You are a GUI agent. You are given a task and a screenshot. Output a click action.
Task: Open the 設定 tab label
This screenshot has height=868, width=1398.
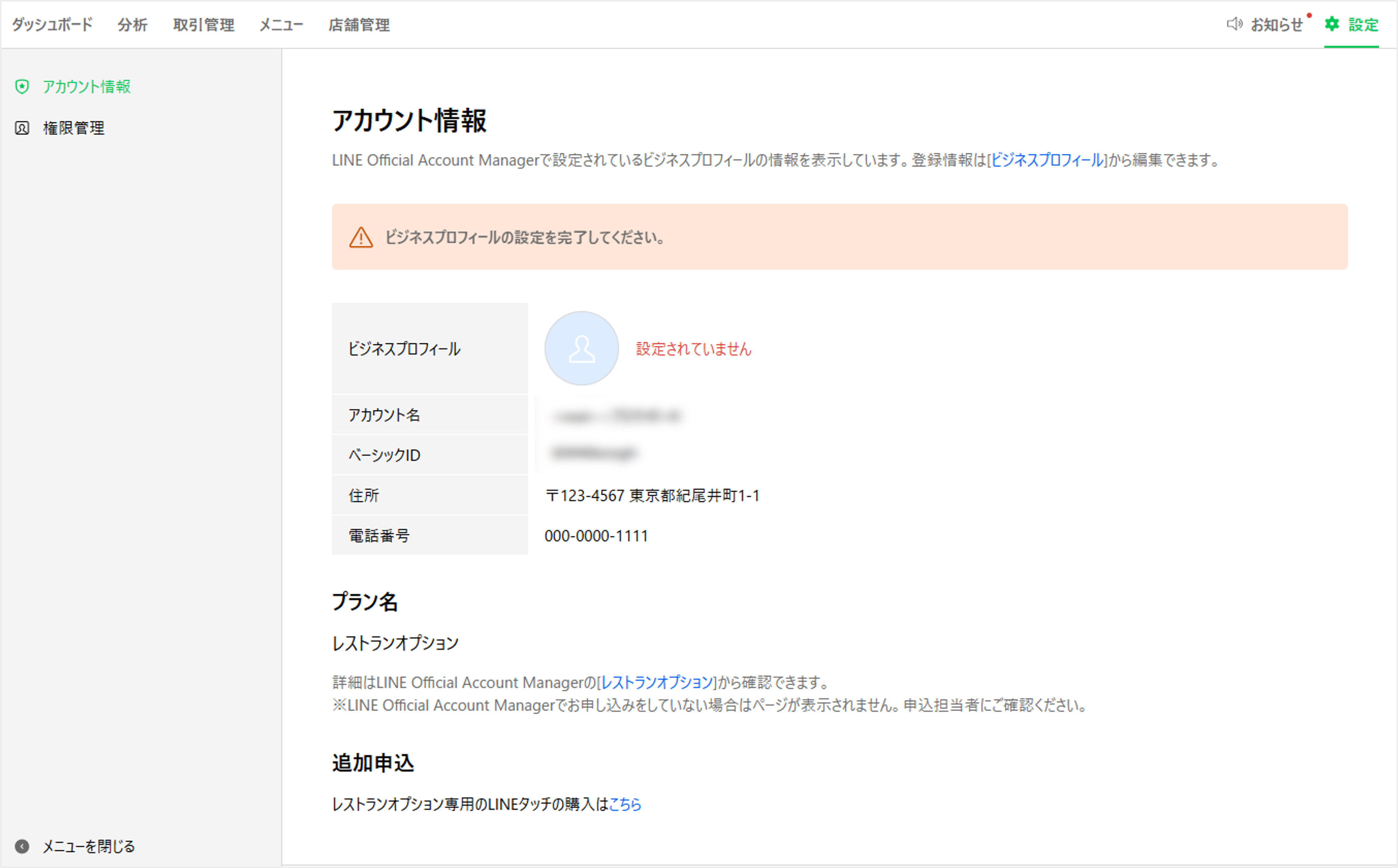[1363, 25]
